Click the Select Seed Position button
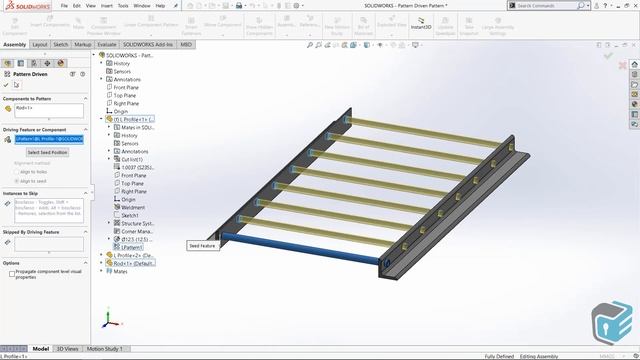The image size is (640, 360). [48, 152]
